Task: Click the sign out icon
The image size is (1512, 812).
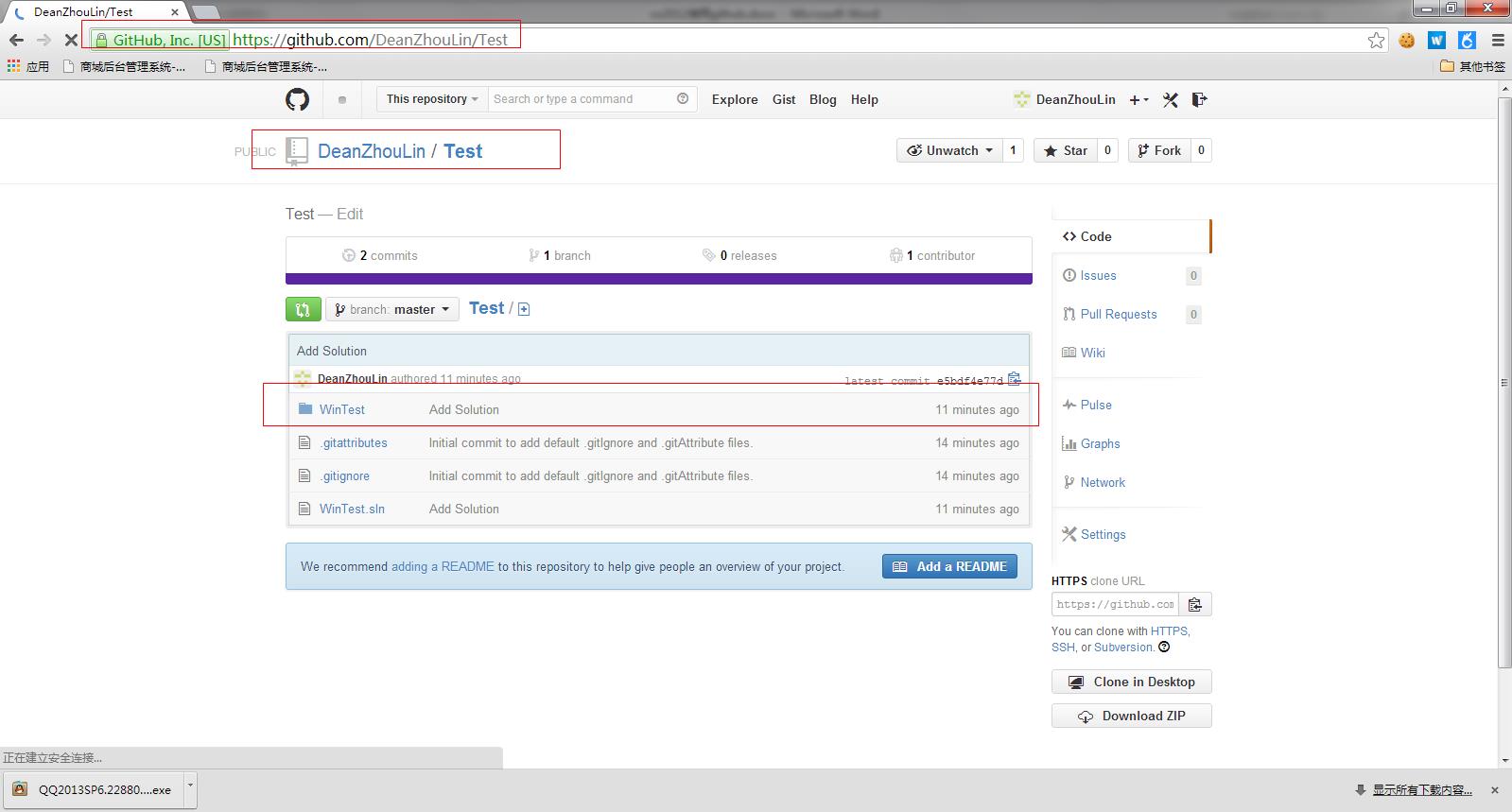Action: coord(1199,99)
